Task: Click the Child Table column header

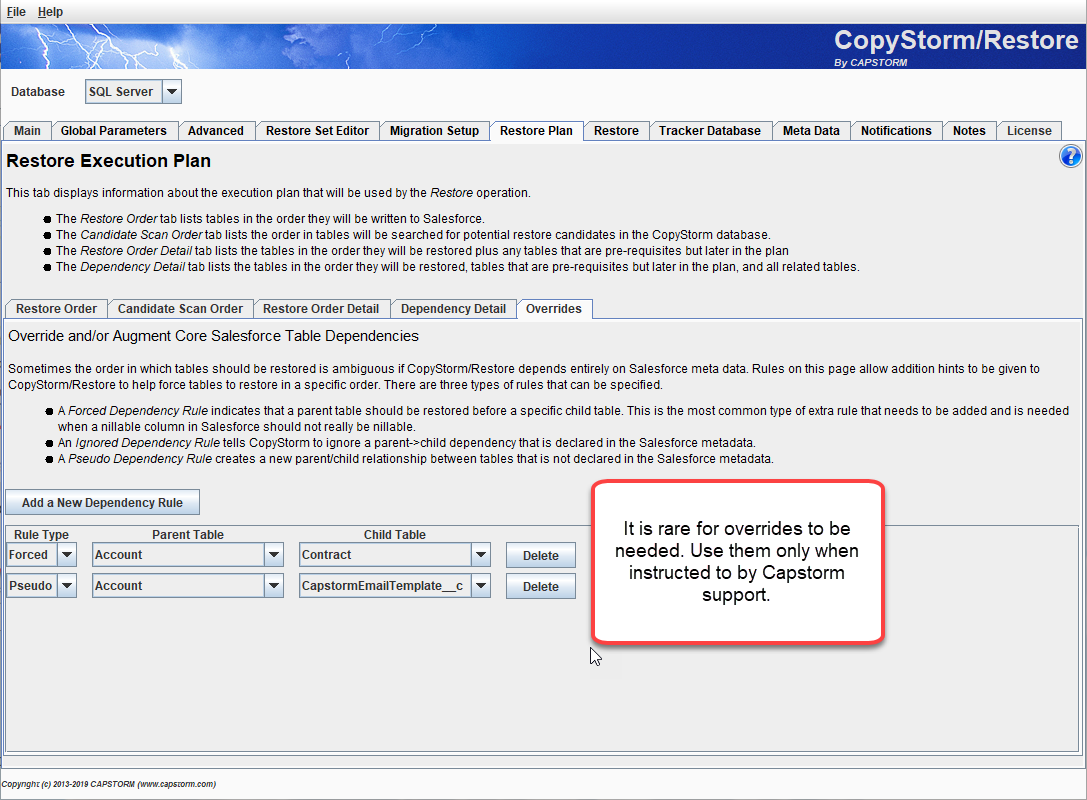Action: 394,534
